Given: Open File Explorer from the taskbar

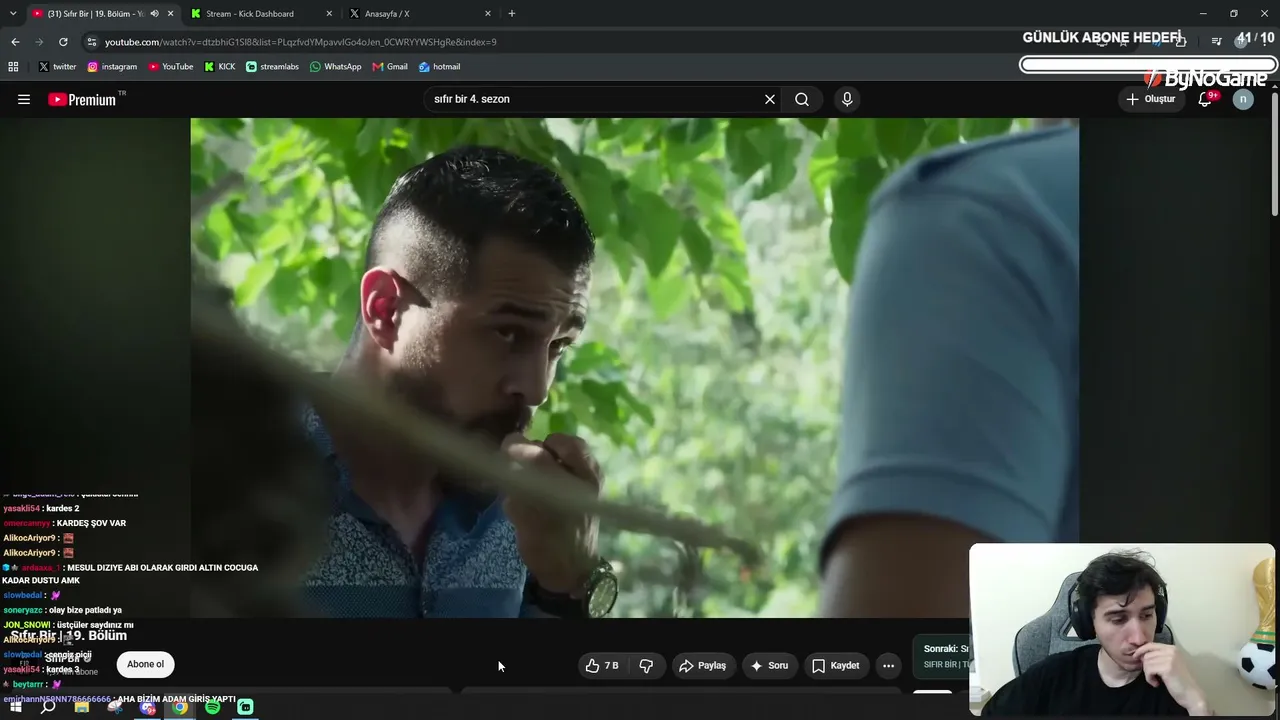Looking at the screenshot, I should pos(82,707).
